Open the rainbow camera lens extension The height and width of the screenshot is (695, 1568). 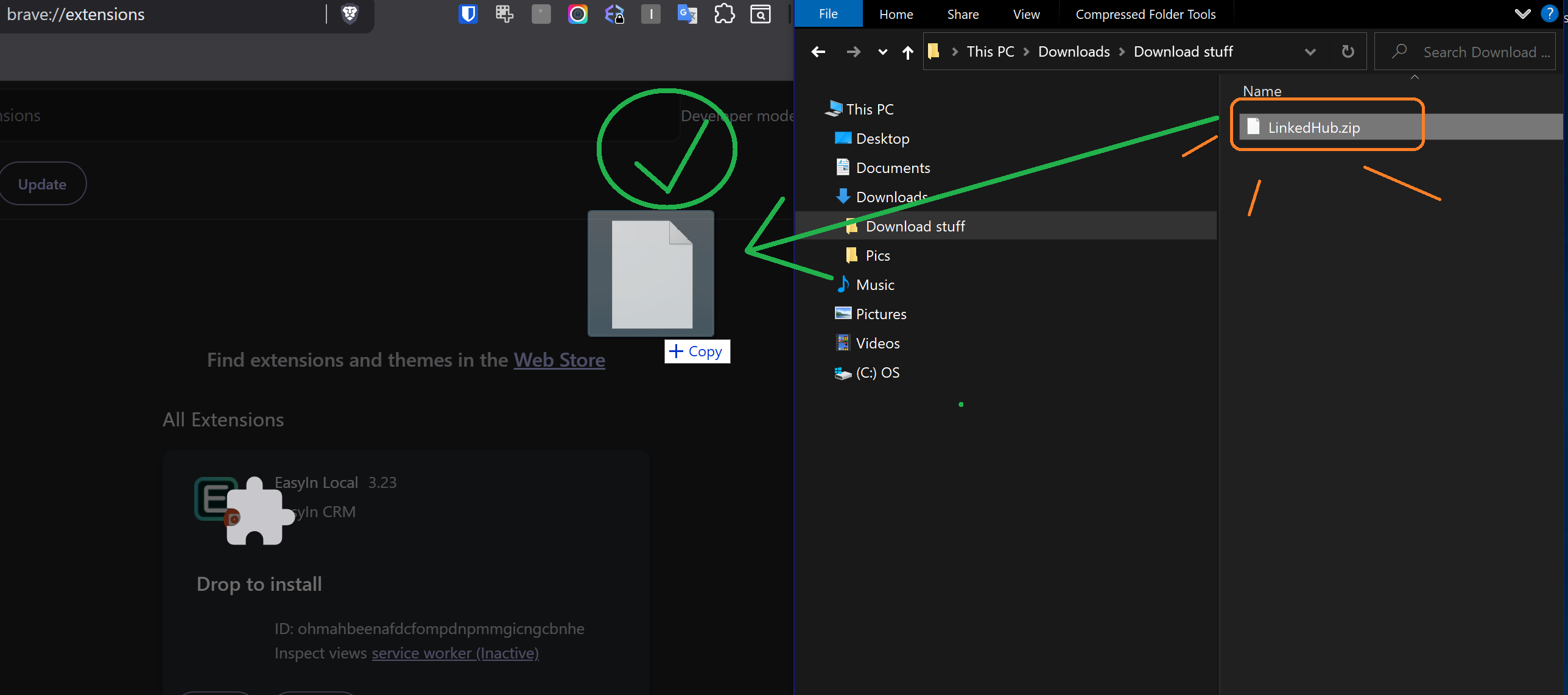point(578,13)
